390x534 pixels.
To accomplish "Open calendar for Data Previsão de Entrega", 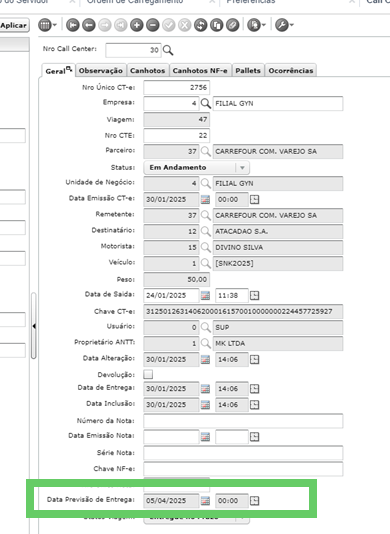I will pyautogui.click(x=205, y=501).
